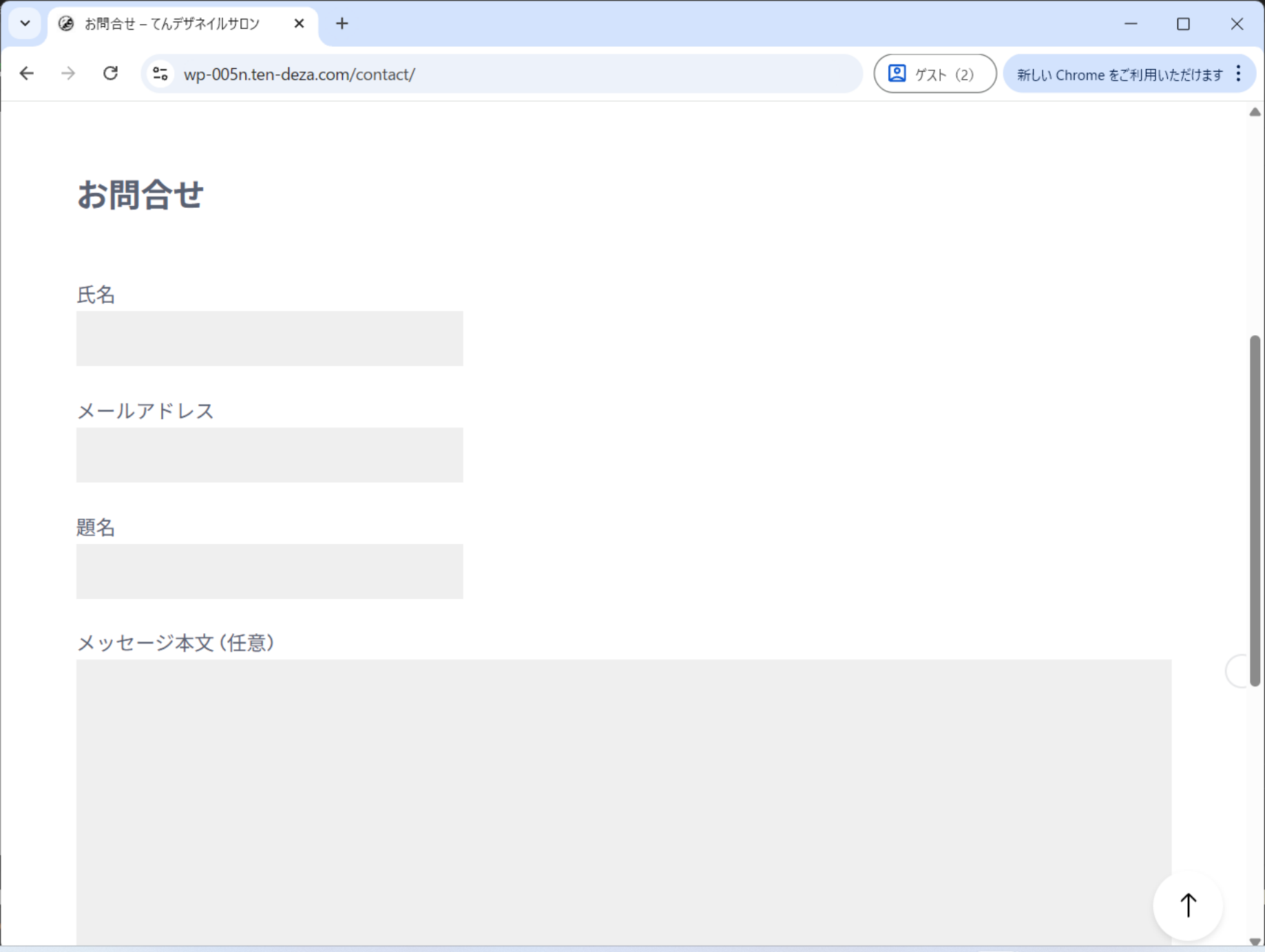The image size is (1265, 952).
Task: Open a new browser tab
Action: coord(342,24)
